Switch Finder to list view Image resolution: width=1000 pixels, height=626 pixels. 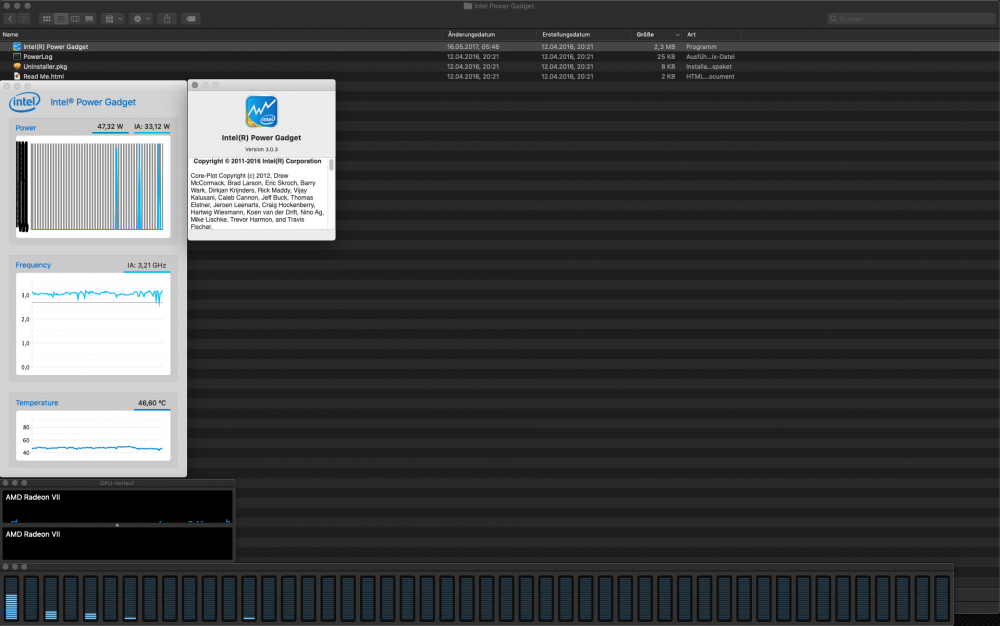[61, 18]
